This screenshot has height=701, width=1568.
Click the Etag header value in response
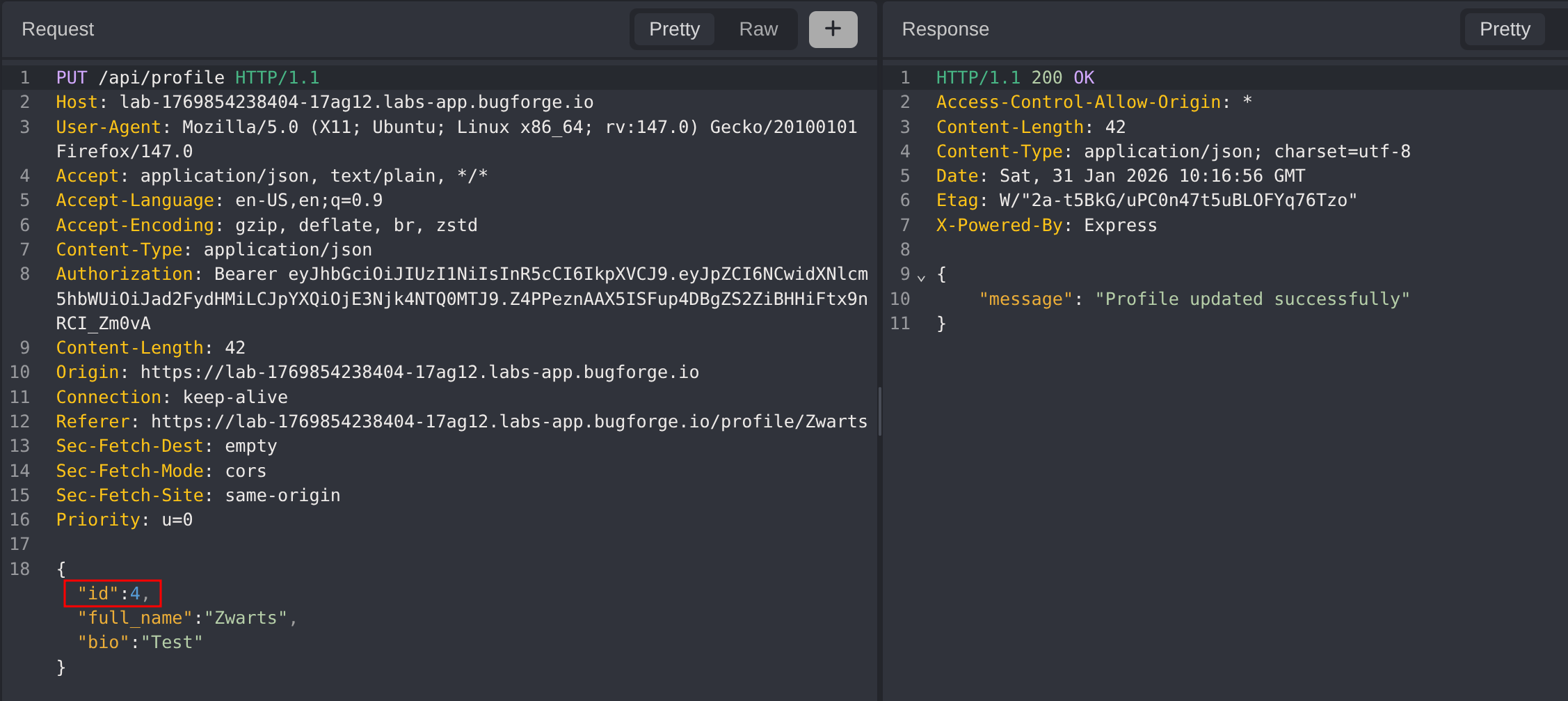[1177, 200]
